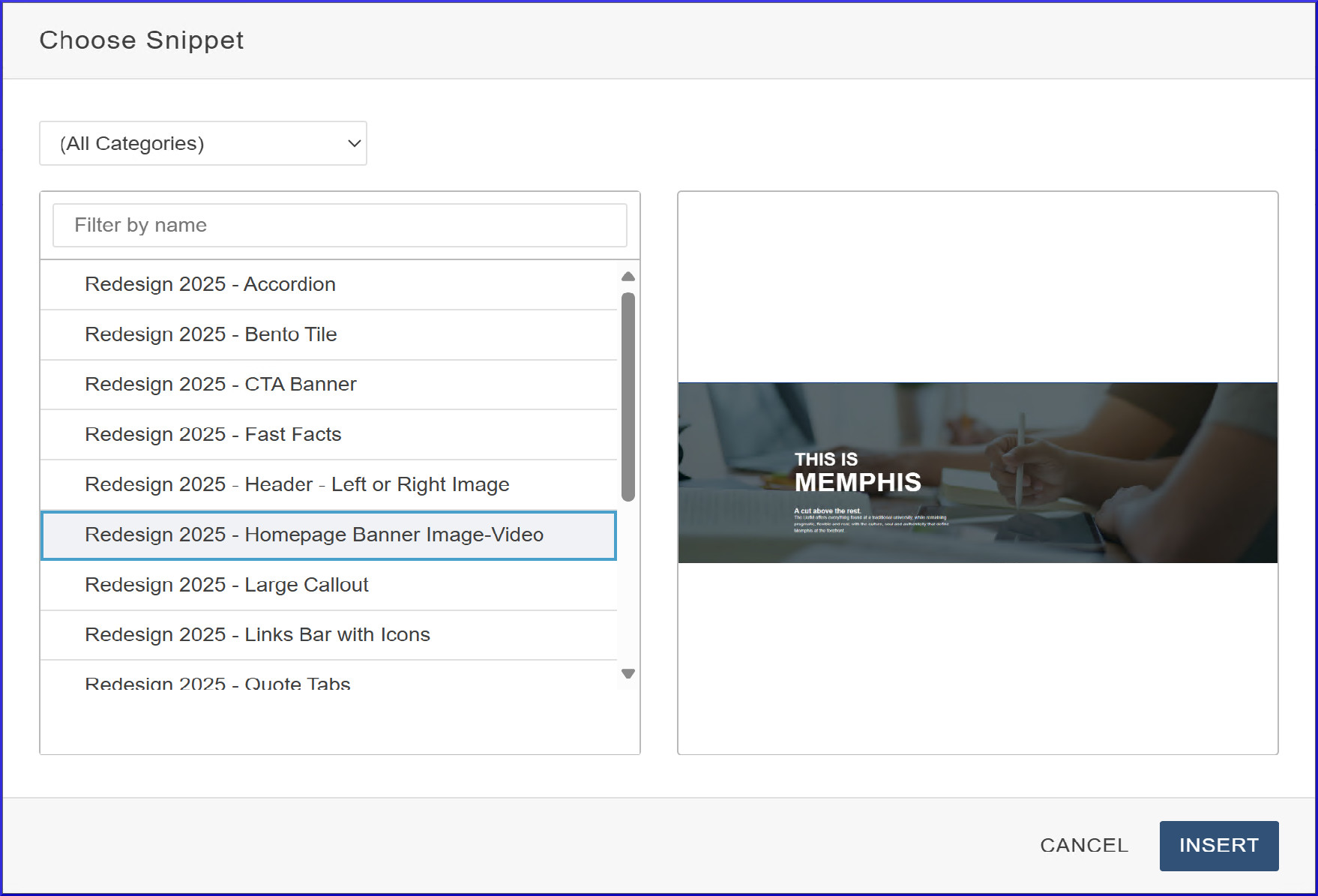Click the Filter by name field
The height and width of the screenshot is (896, 1318).
coord(340,225)
